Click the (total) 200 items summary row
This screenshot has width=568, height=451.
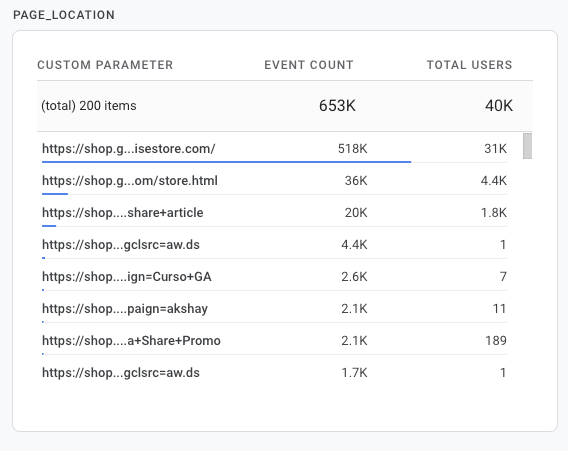point(285,106)
